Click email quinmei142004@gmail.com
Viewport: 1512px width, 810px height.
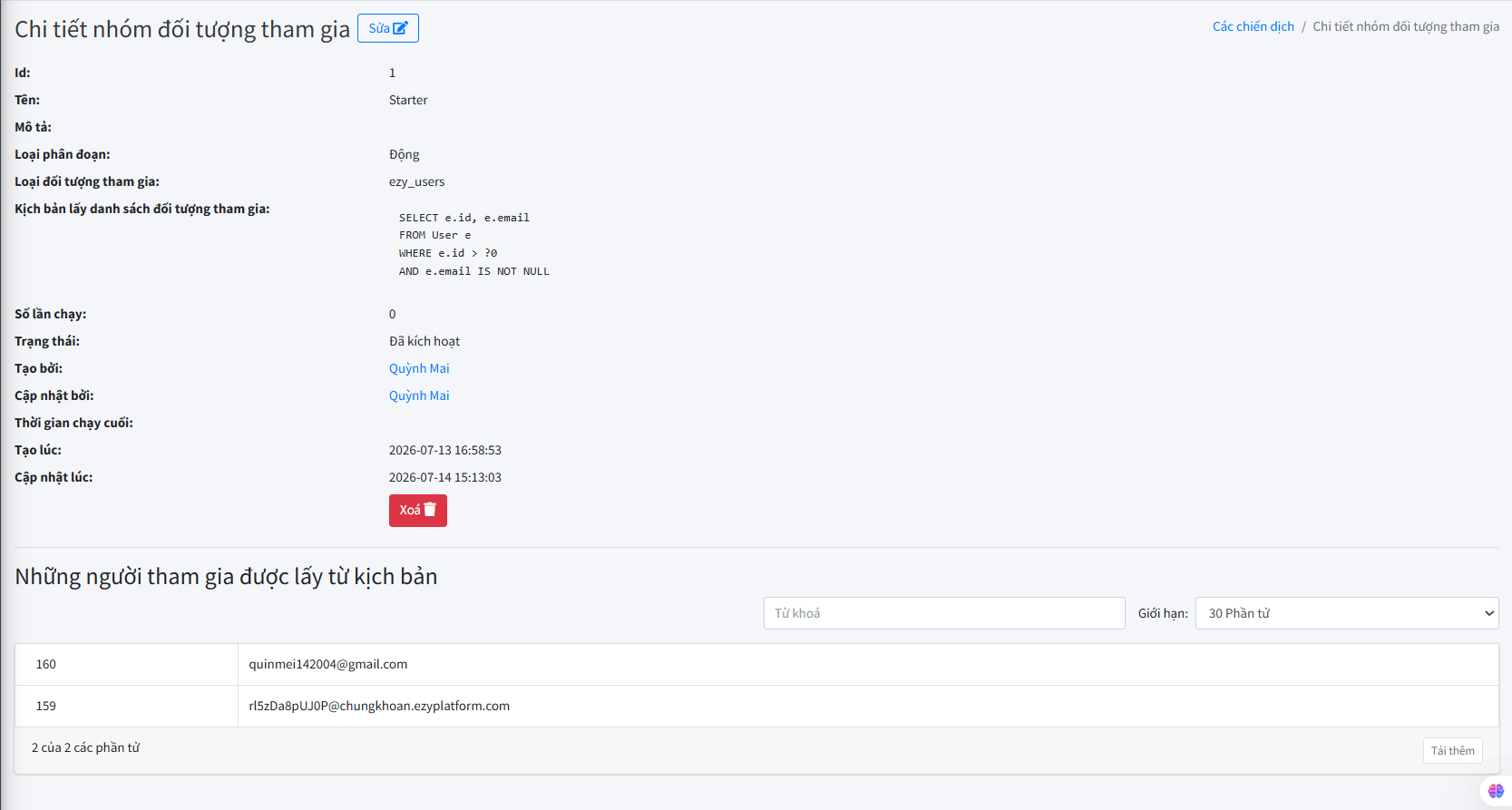click(x=328, y=664)
